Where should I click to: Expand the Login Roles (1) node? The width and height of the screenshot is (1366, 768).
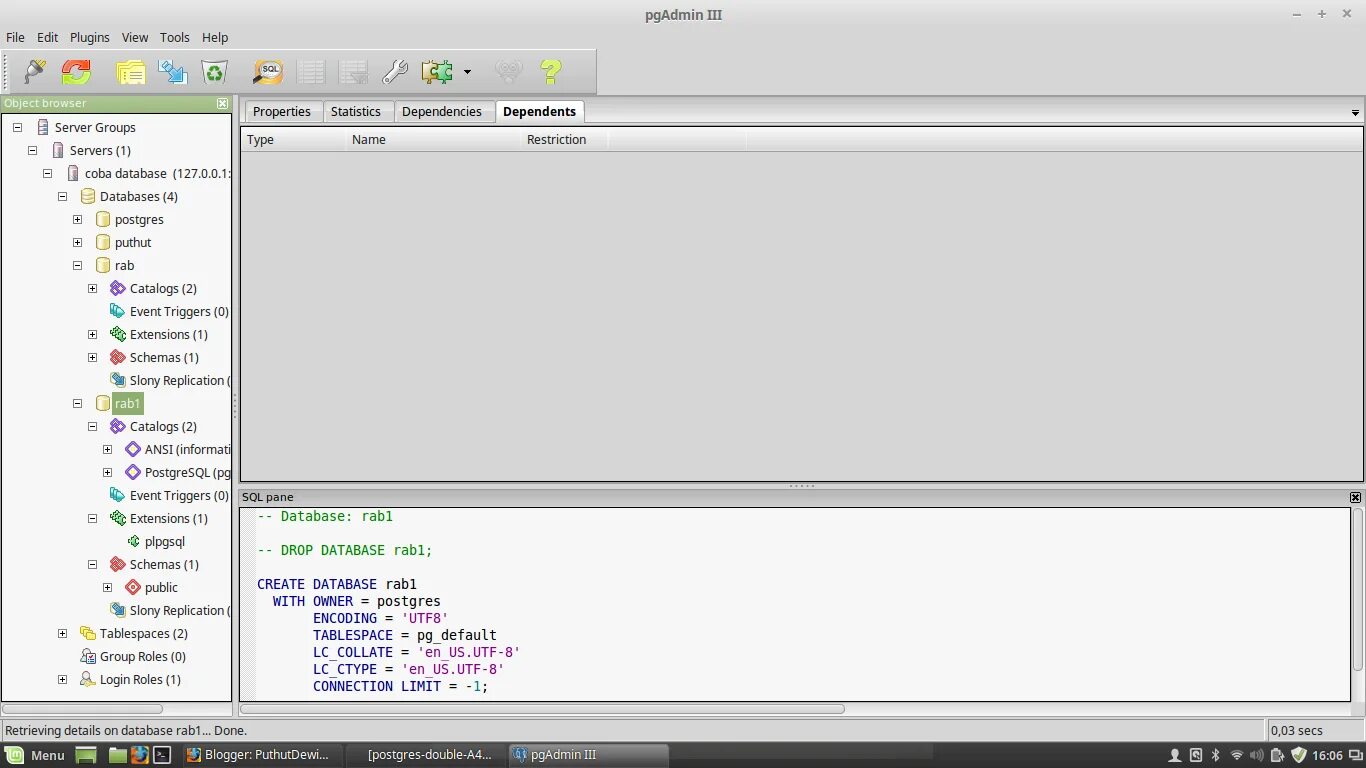[62, 679]
